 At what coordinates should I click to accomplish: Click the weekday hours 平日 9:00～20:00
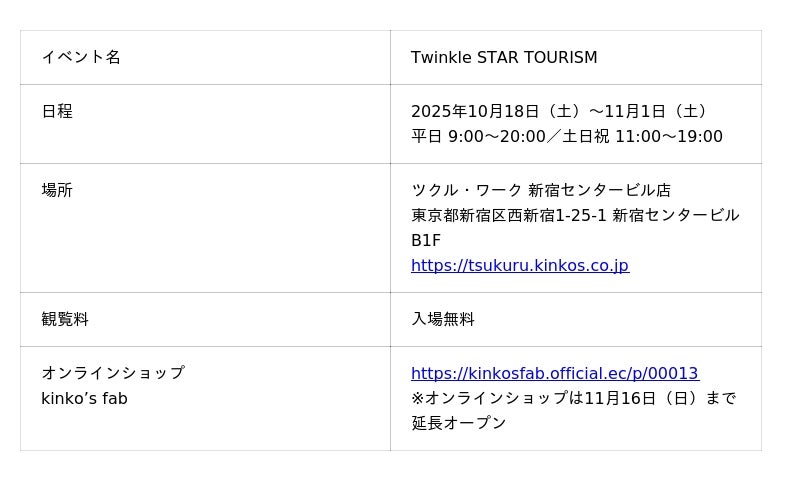[478, 137]
